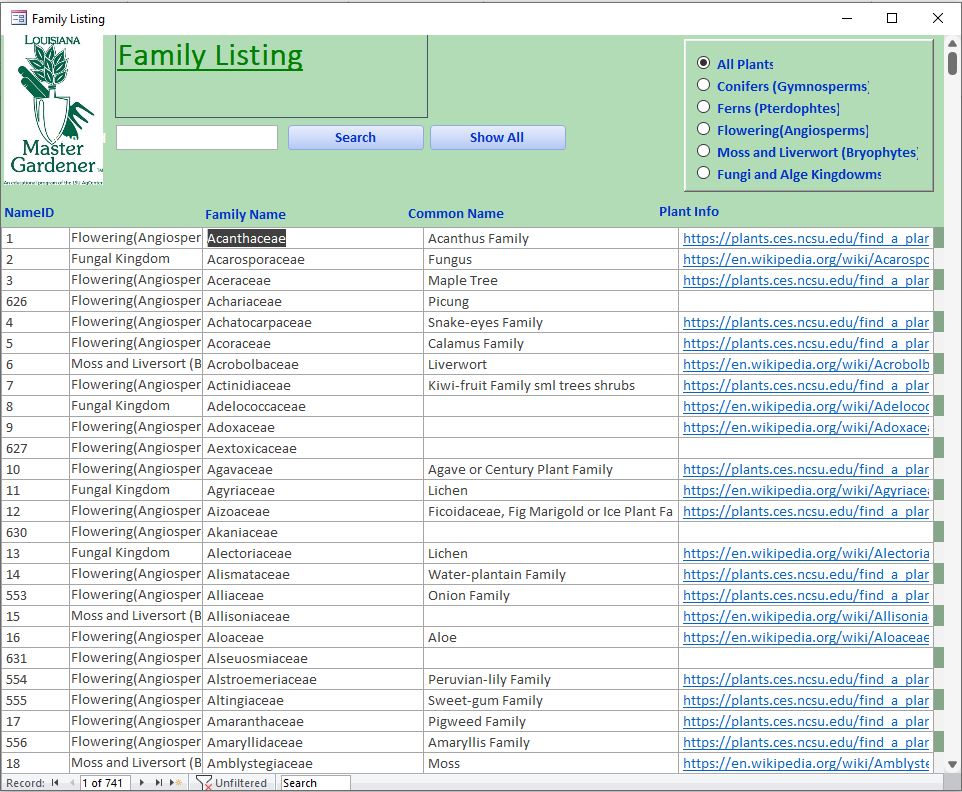962x792 pixels.
Task: Open the Adoxaceae Wikipedia link
Action: [x=806, y=427]
